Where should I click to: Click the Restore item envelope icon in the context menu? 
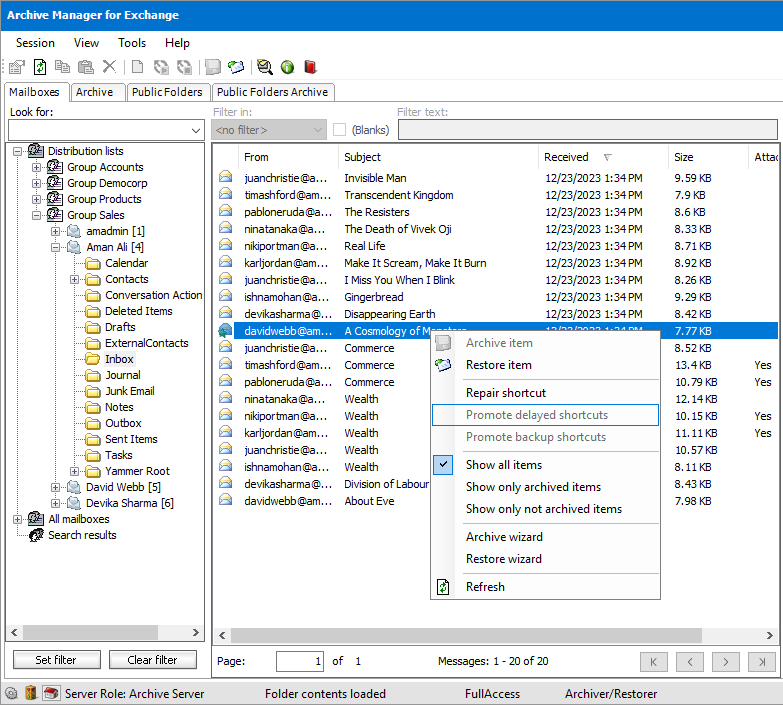coord(443,365)
